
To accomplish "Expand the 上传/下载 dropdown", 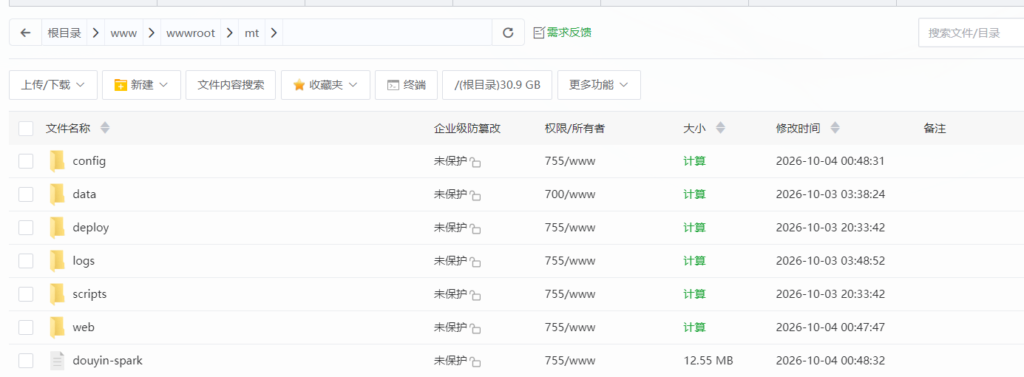I will pos(53,85).
